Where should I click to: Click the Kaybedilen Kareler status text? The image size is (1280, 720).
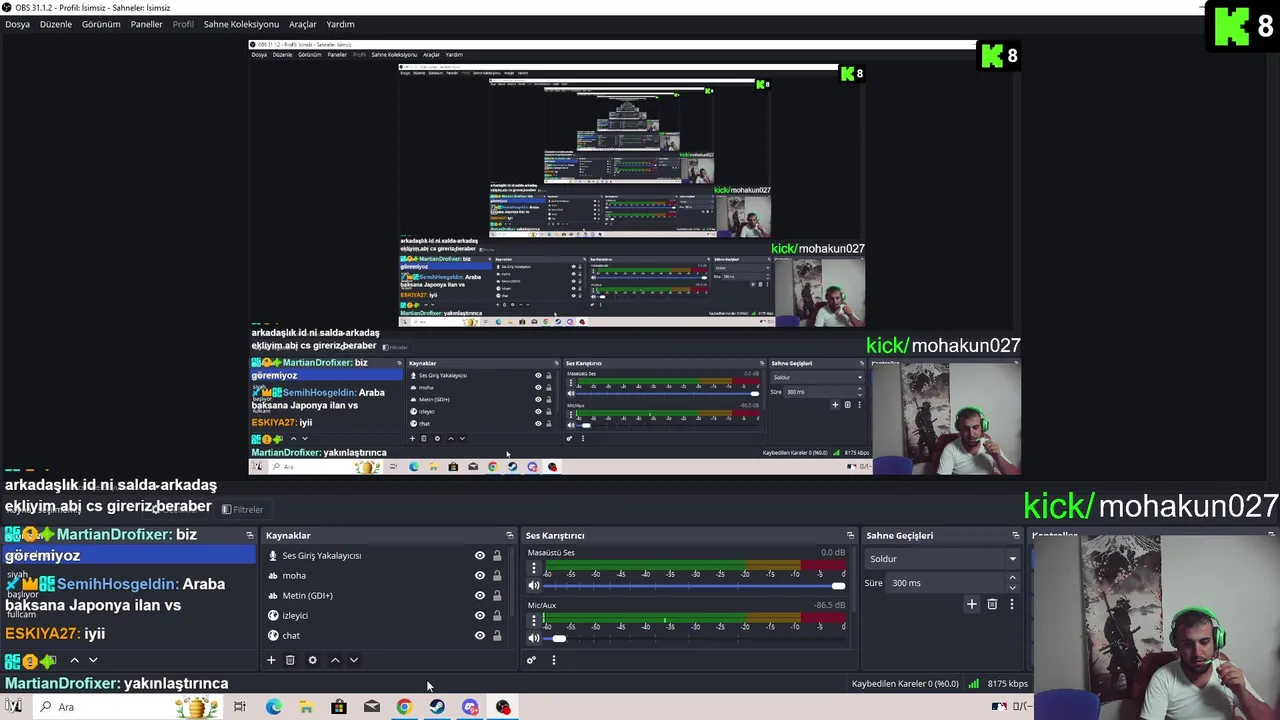point(905,684)
